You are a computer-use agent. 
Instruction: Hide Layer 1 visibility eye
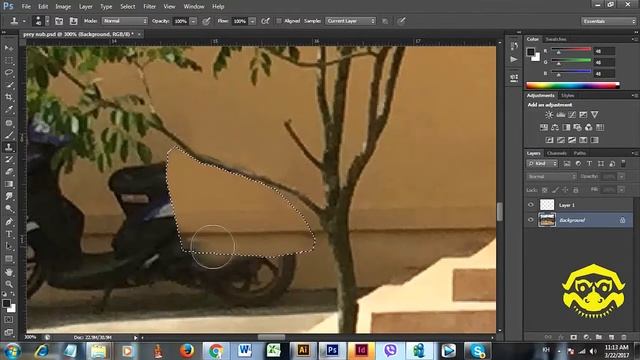tap(531, 205)
